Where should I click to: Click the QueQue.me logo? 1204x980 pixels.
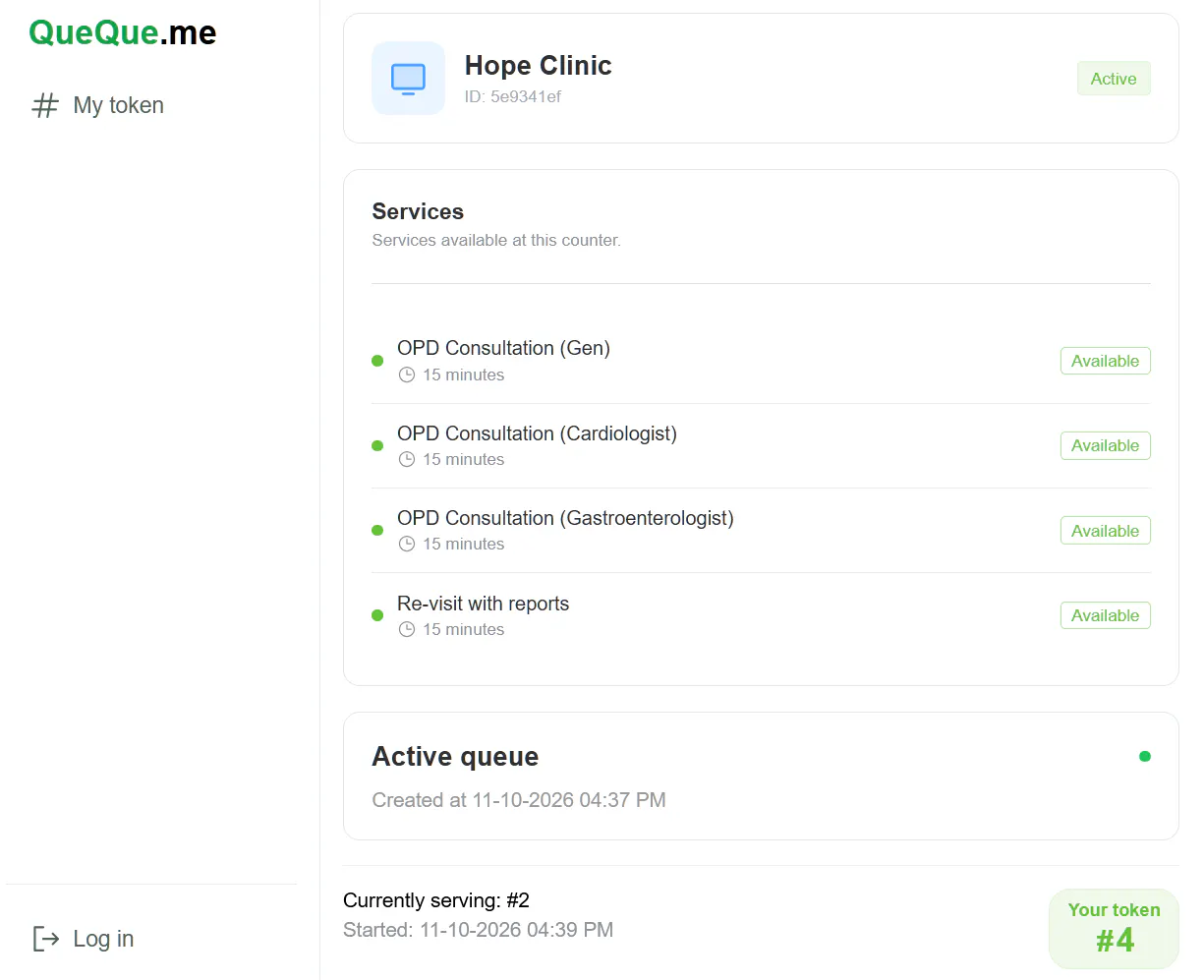click(x=123, y=32)
